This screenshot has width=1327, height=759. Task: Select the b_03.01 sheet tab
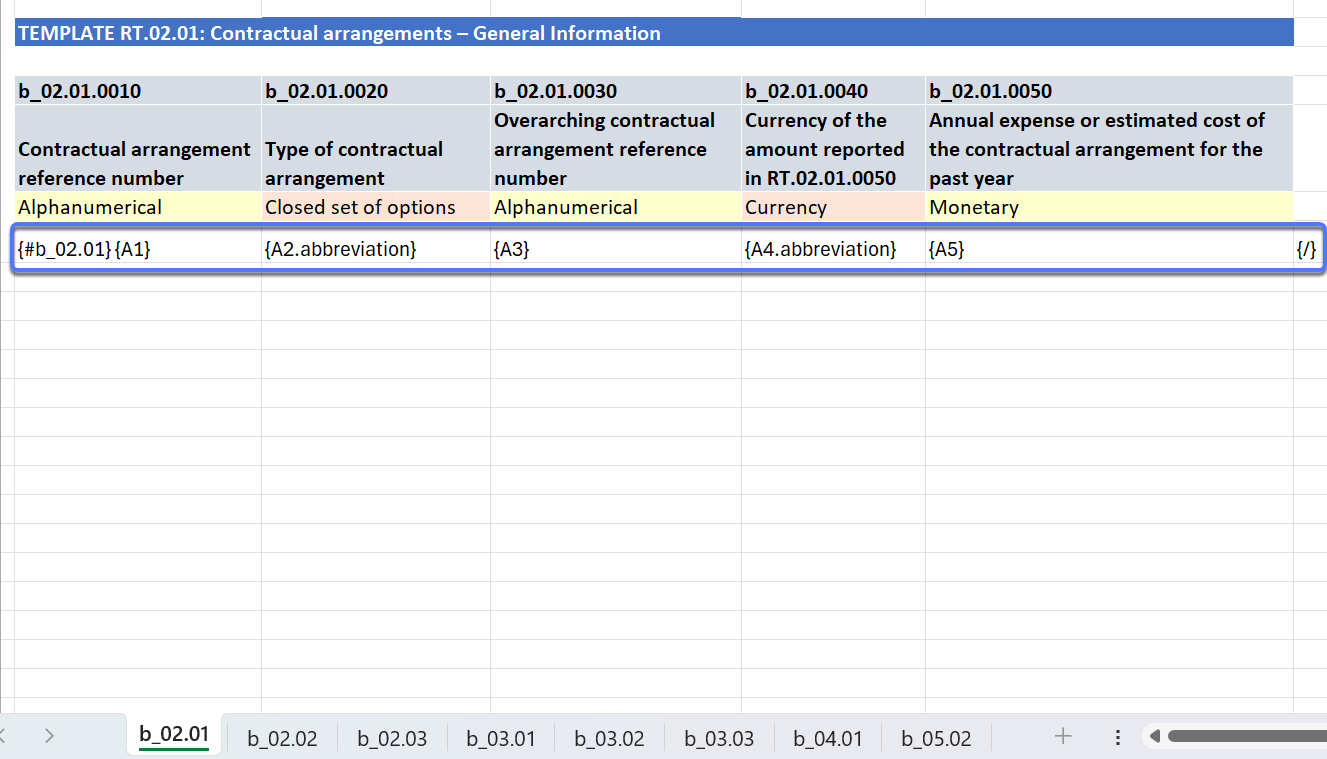point(501,739)
